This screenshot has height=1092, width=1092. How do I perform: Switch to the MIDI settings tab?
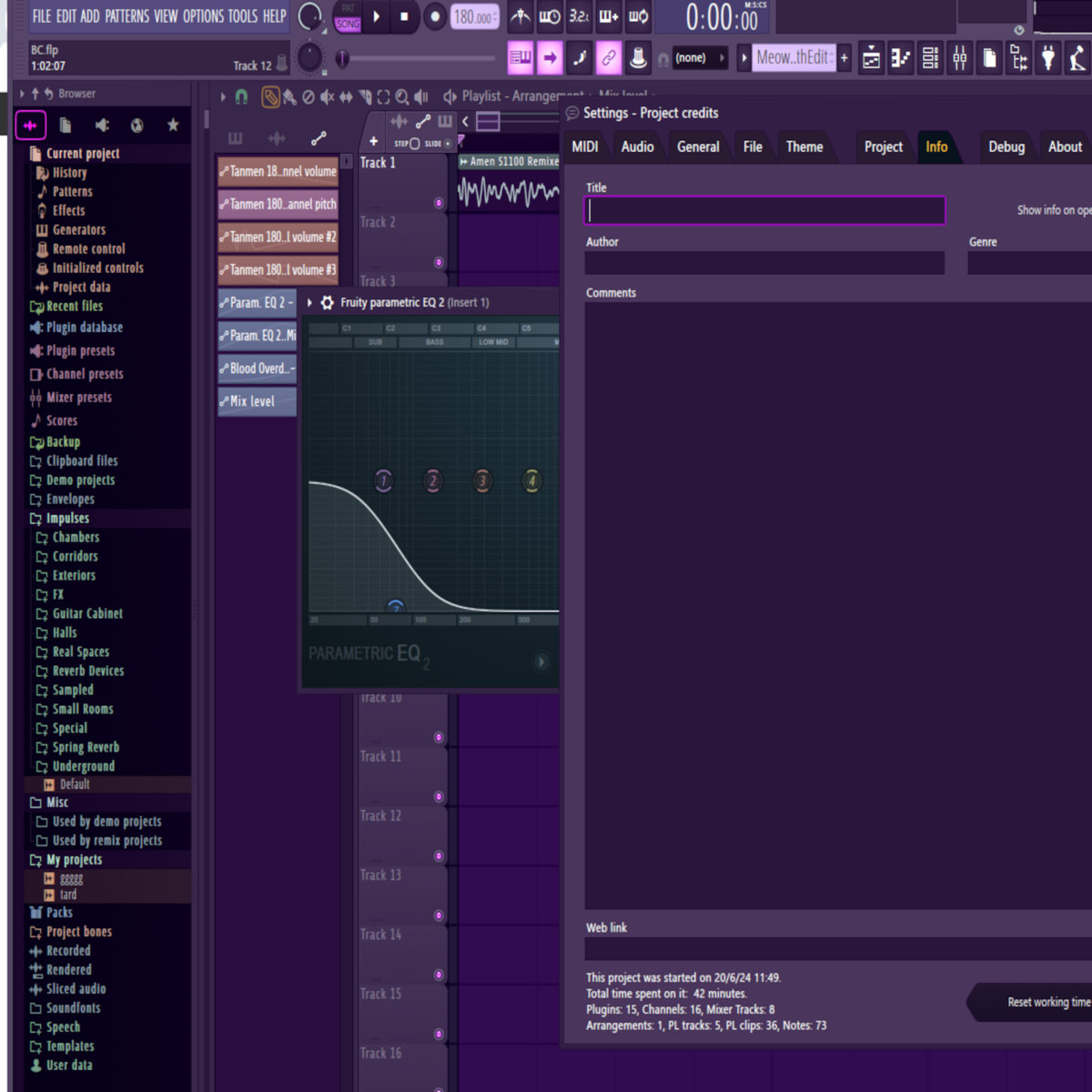pos(585,147)
